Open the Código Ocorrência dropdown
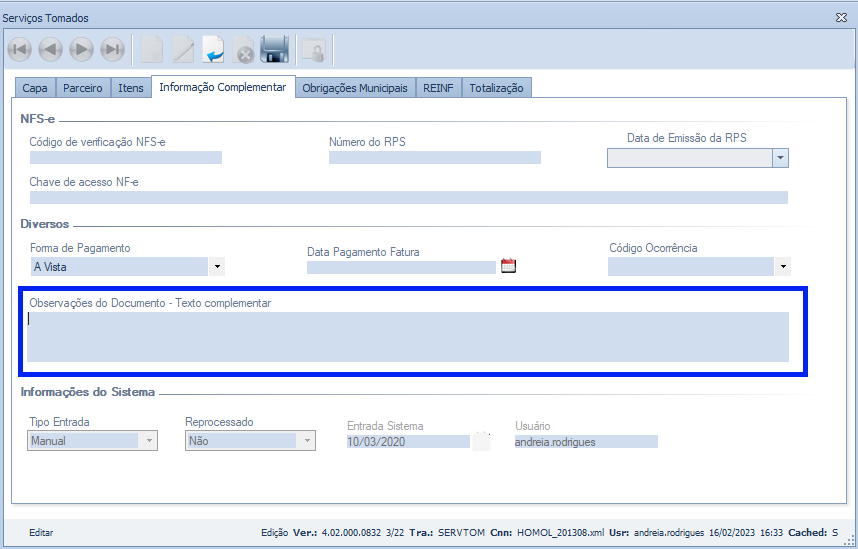 [782, 267]
